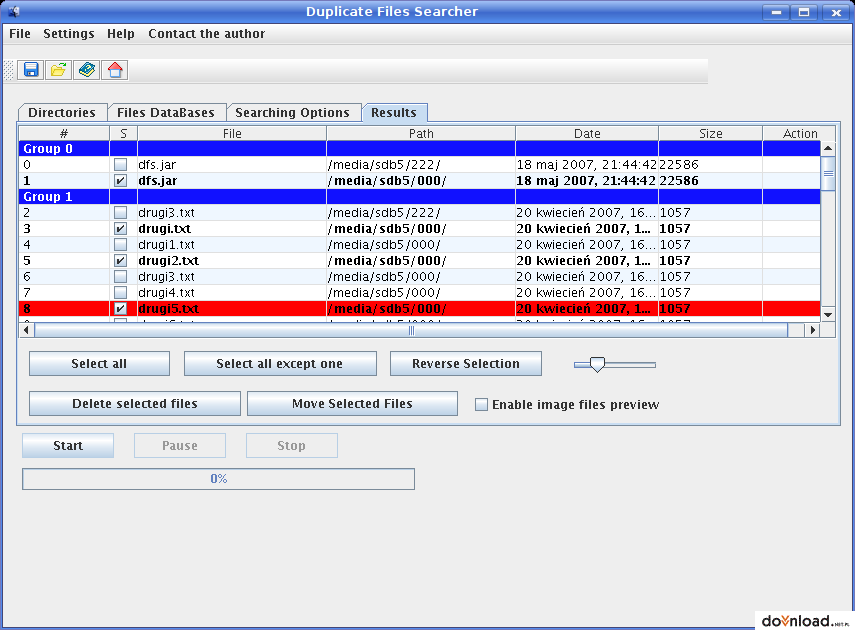The width and height of the screenshot is (855, 630).
Task: Click the 0% progress bar
Action: 219,479
